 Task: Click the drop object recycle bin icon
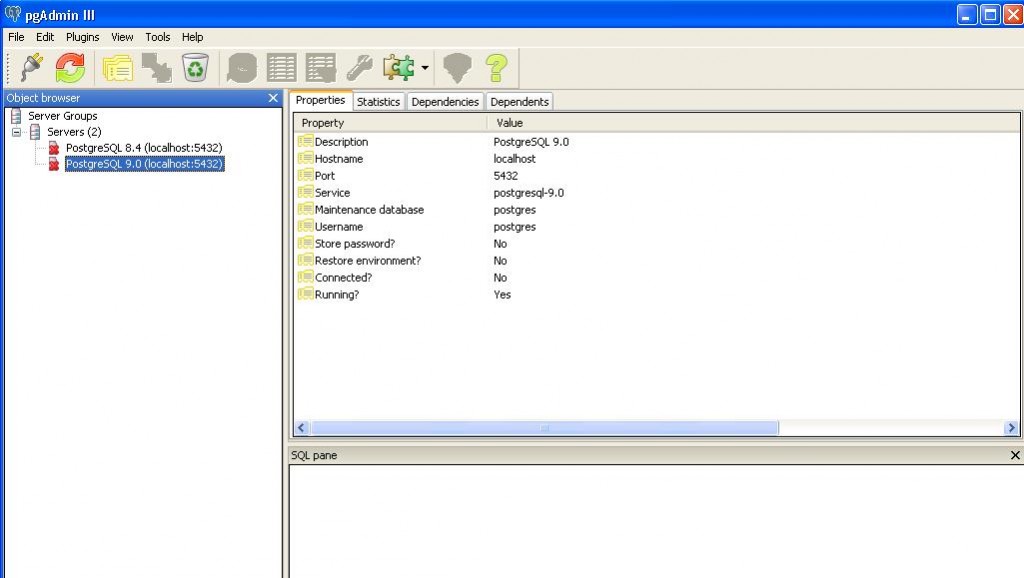pos(195,68)
